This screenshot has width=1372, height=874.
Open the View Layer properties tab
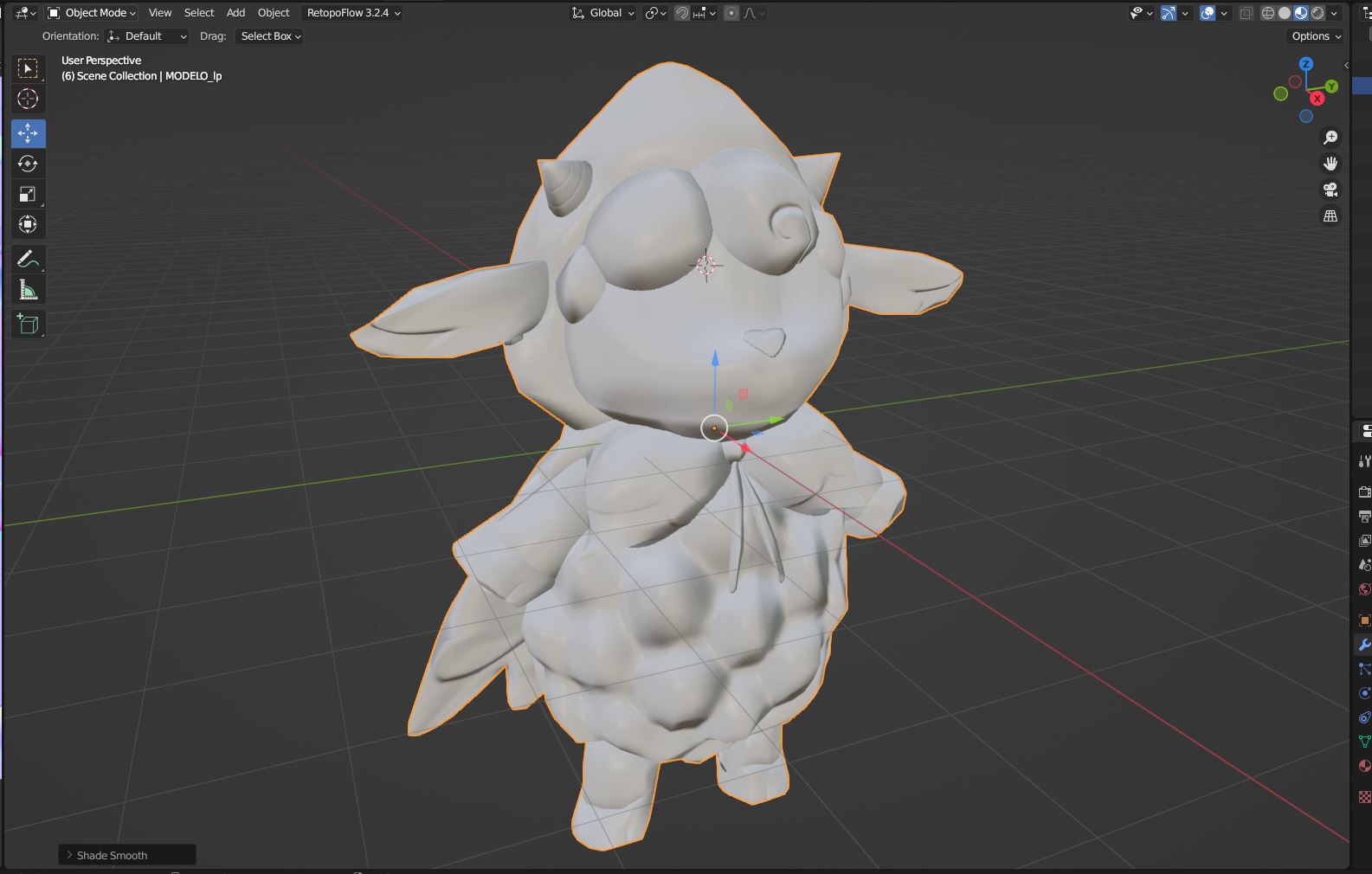click(x=1363, y=541)
